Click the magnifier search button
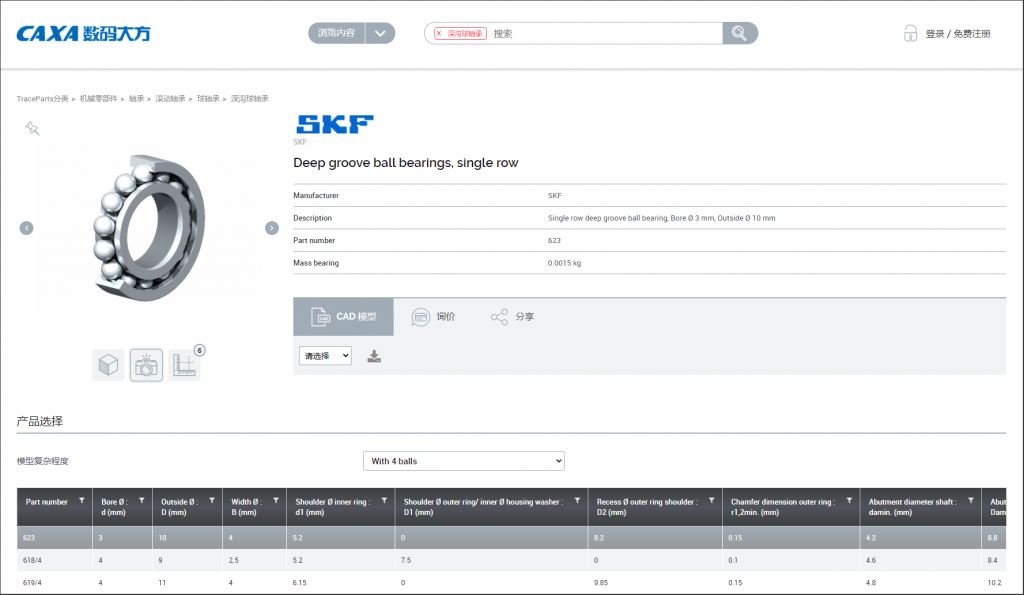Viewport: 1024px width, 595px height. coord(739,33)
